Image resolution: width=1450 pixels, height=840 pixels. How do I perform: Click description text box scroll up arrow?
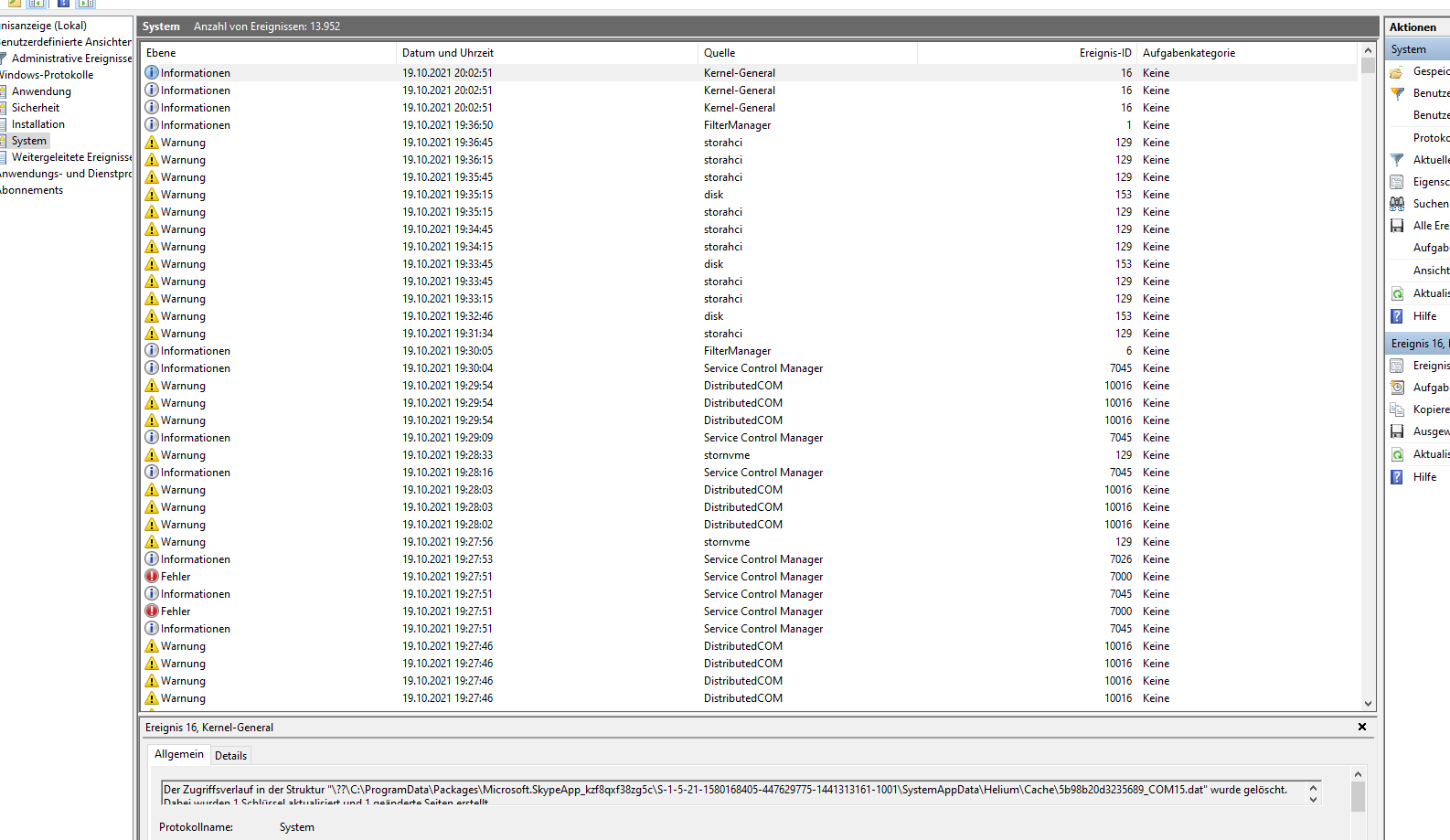pyautogui.click(x=1314, y=787)
